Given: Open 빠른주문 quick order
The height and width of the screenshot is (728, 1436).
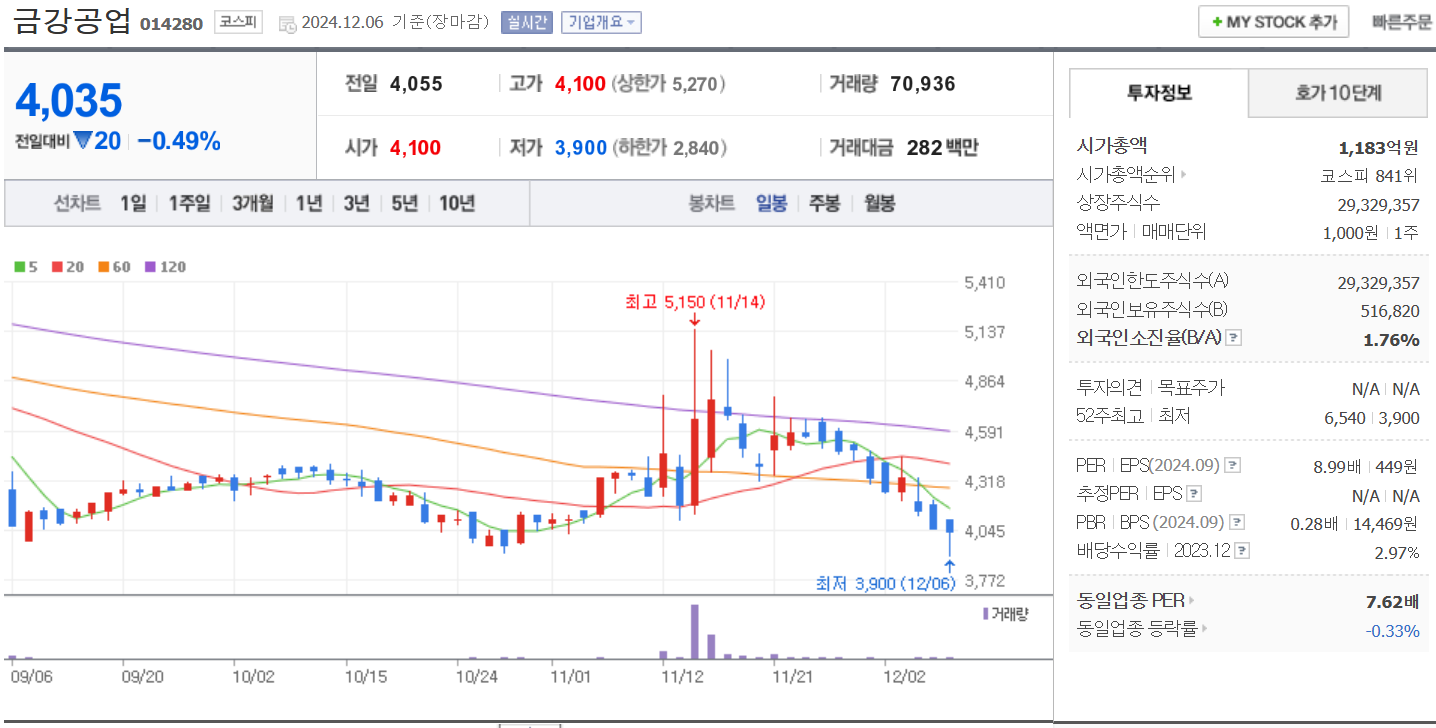Looking at the screenshot, I should coord(1402,22).
